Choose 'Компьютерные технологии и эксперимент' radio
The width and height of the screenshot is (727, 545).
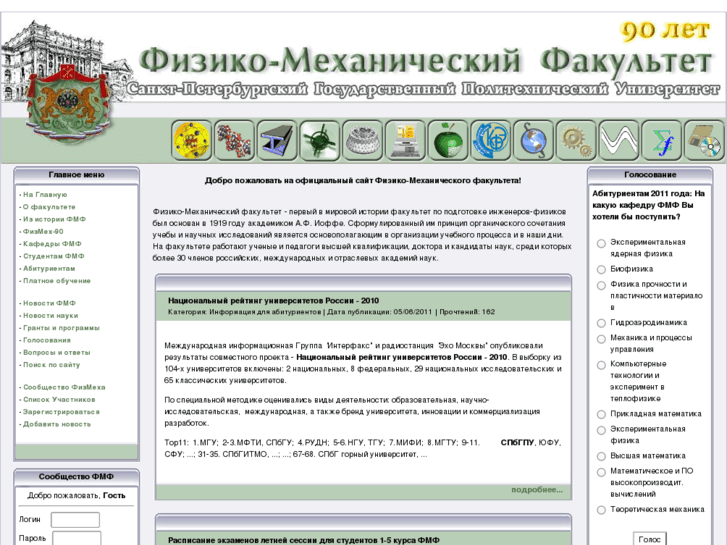(601, 365)
